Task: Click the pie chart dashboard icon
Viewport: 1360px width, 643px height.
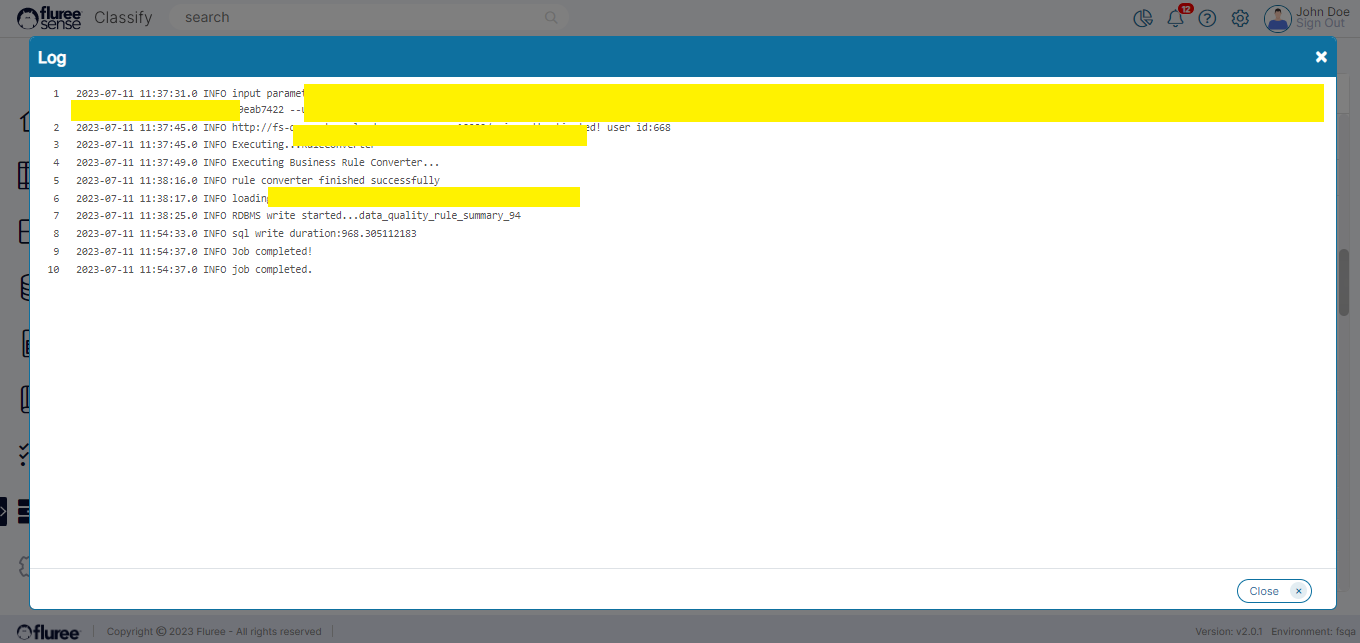Action: pos(1143,18)
